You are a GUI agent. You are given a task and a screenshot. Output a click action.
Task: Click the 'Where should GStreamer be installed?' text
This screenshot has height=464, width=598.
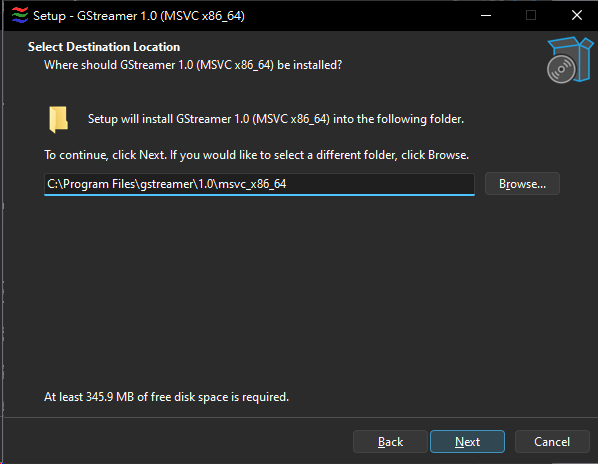pos(193,65)
